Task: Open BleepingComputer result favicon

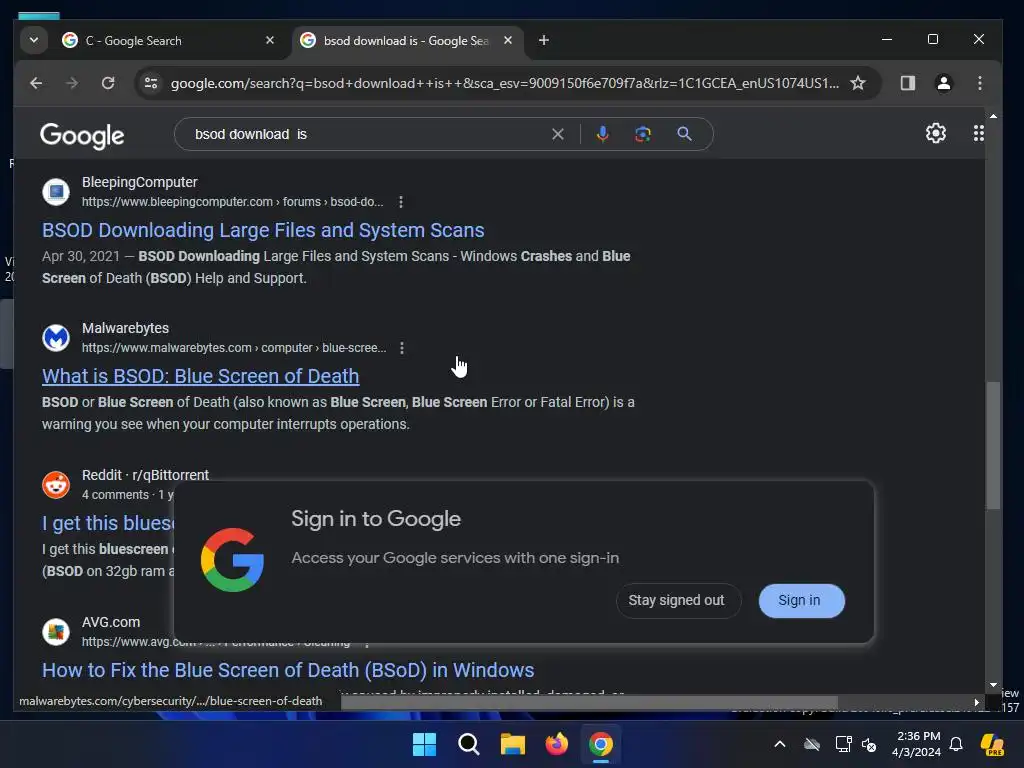Action: [x=56, y=191]
